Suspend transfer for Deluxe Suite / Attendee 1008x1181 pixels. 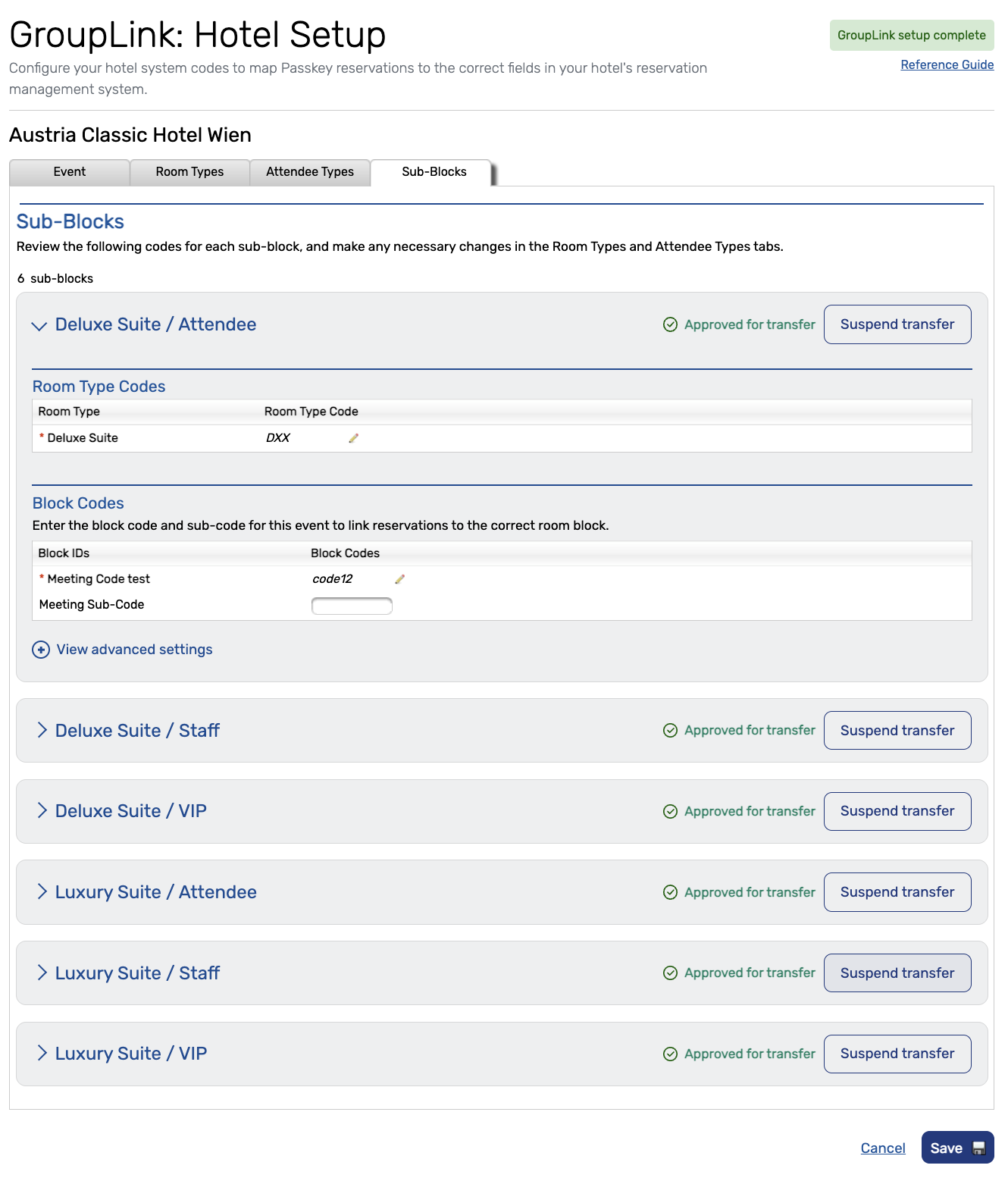897,324
